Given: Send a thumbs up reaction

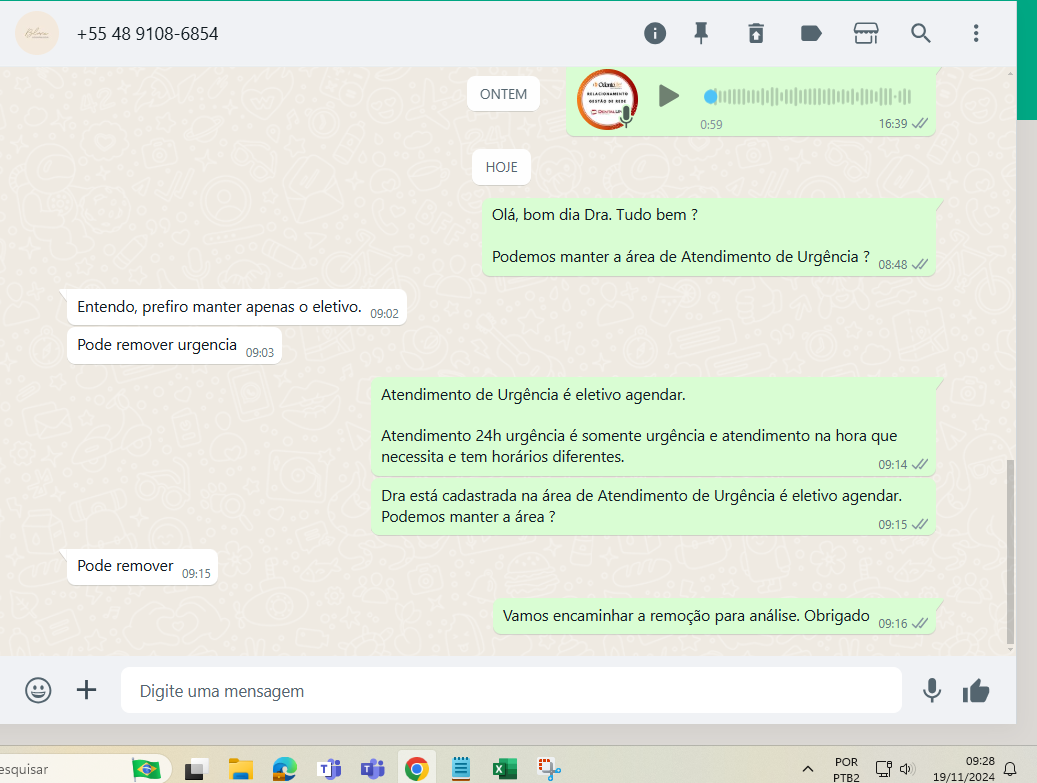Looking at the screenshot, I should click(x=975, y=691).
